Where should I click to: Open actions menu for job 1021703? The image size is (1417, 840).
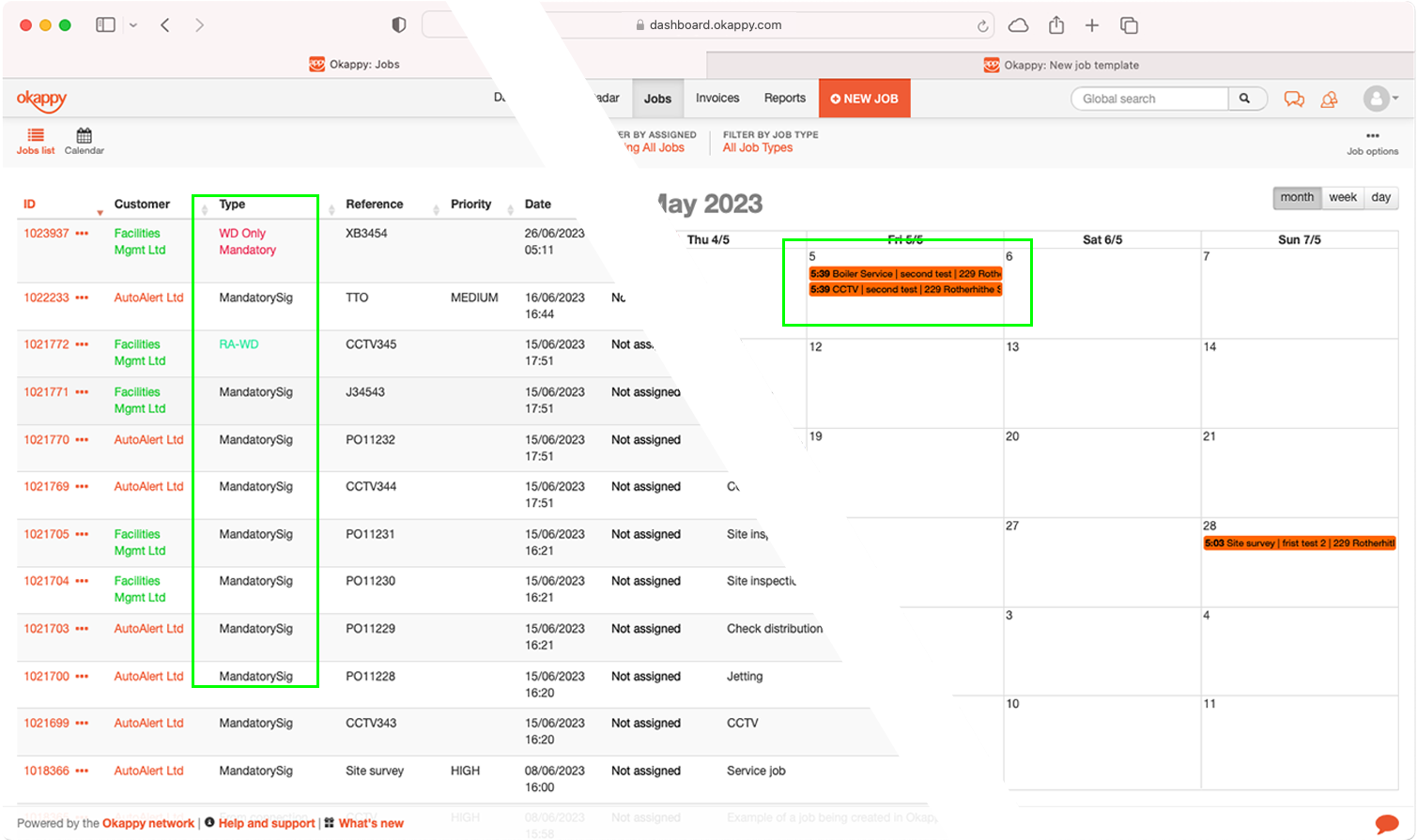coord(82,629)
